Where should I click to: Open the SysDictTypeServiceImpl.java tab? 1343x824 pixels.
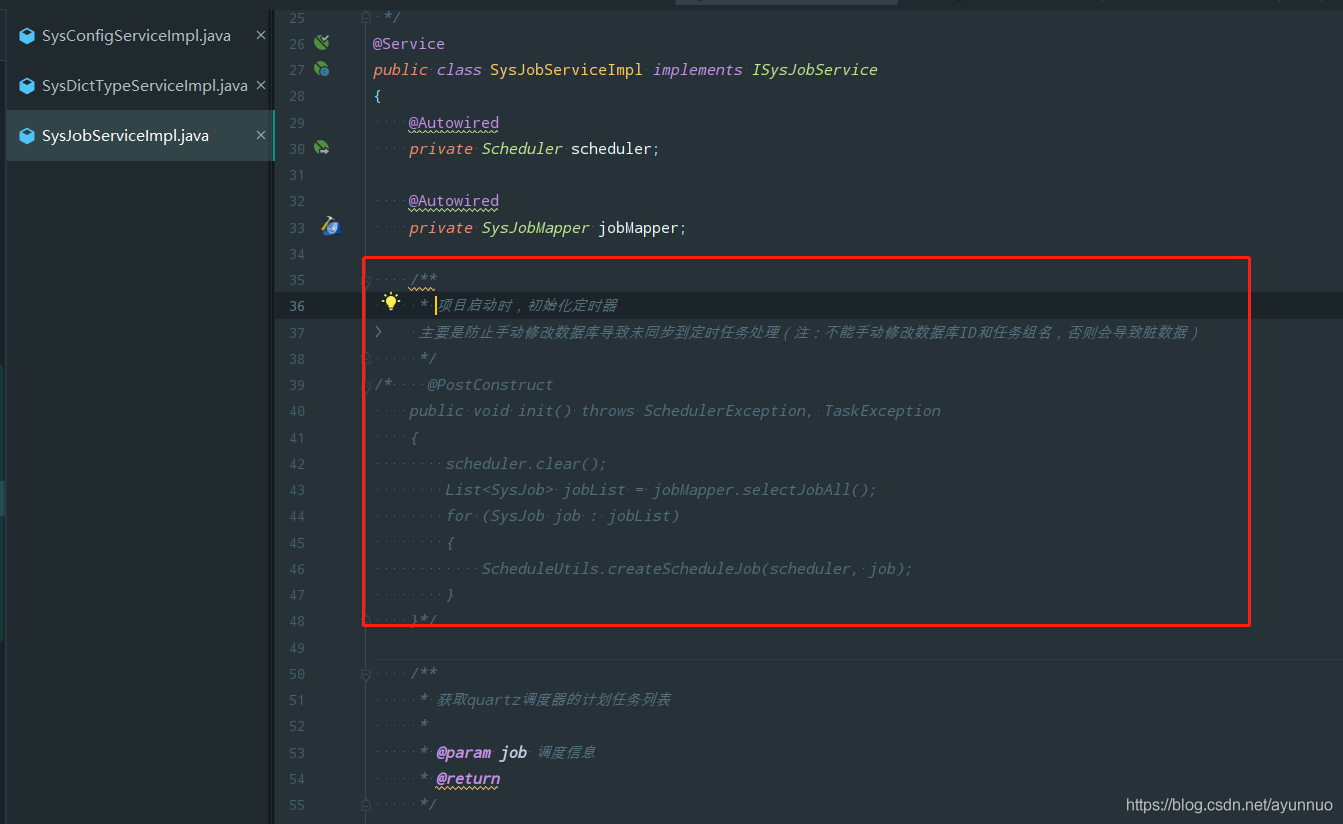point(144,86)
